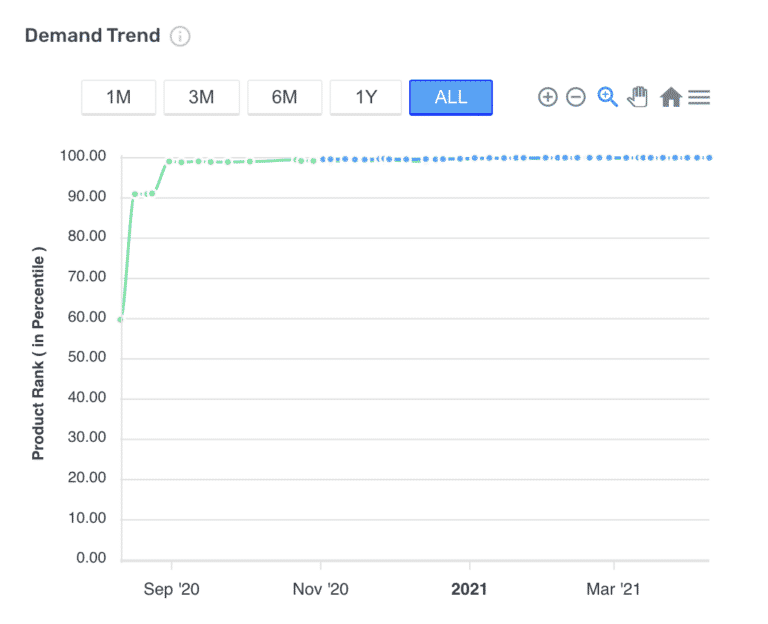This screenshot has height=624, width=768.
Task: Click the info icon beside Demand Trend
Action: pos(180,36)
